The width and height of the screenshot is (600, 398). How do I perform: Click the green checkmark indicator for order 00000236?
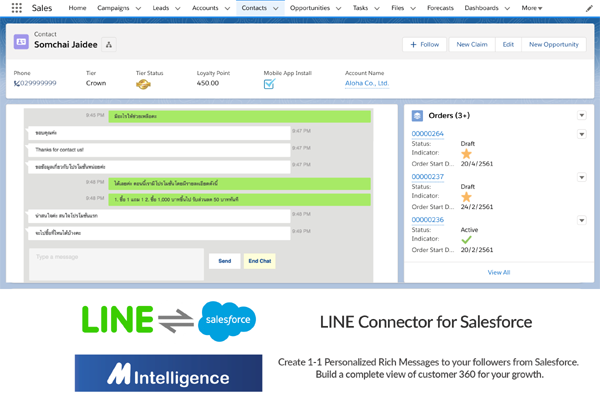(x=466, y=240)
